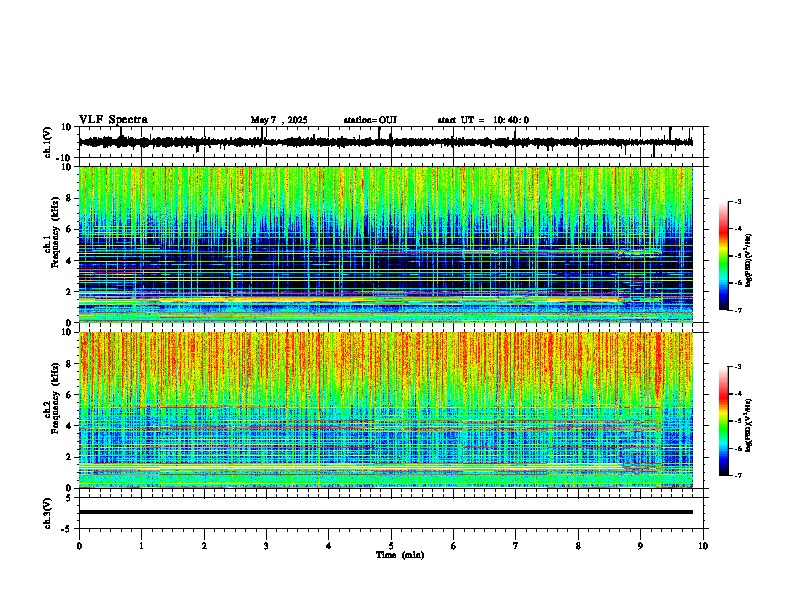Click the 'start UT = 10:40:0' text
The height and width of the screenshot is (612, 792).
(x=483, y=120)
